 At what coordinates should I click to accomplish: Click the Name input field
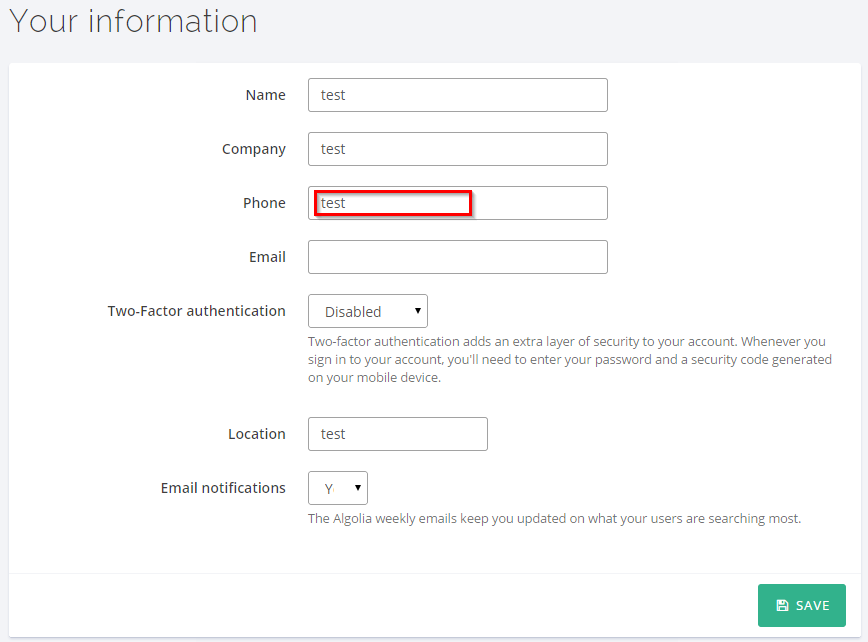tap(458, 95)
